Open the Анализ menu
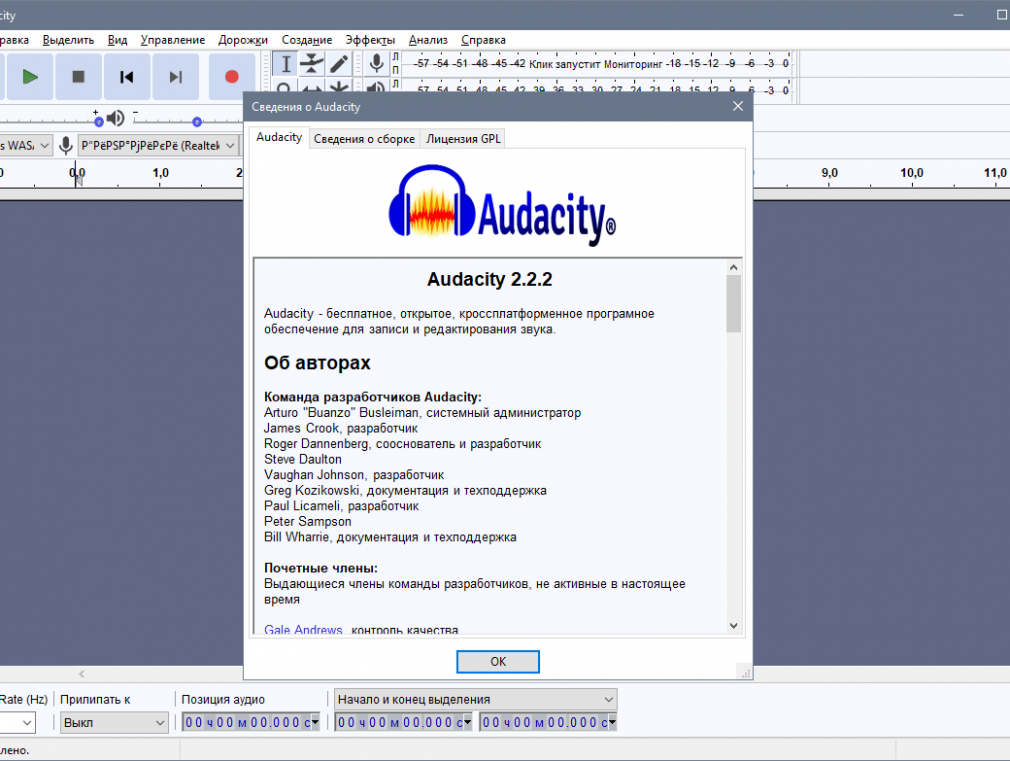 point(428,40)
